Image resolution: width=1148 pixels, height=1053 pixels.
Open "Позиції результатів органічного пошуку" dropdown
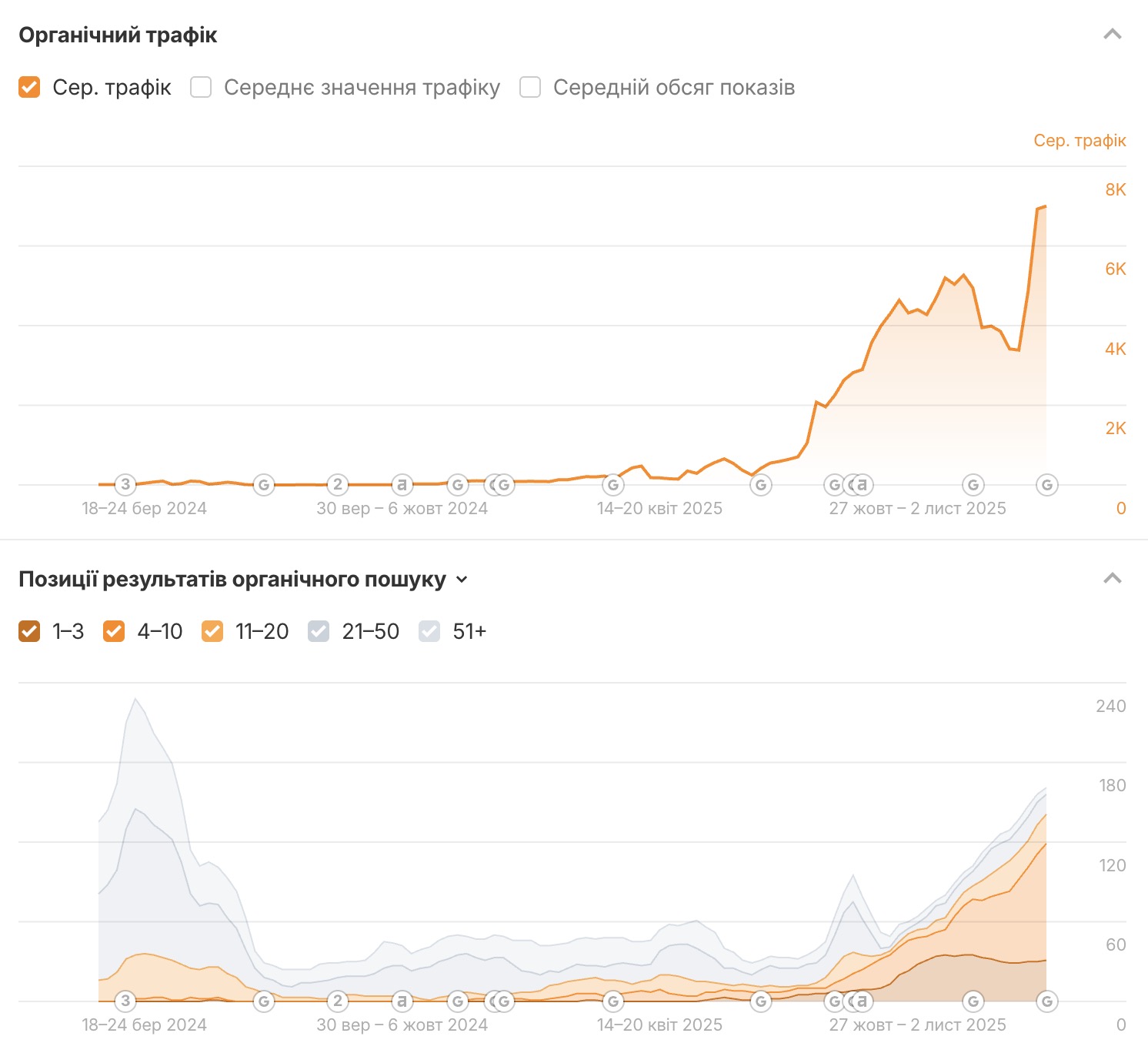coord(462,580)
